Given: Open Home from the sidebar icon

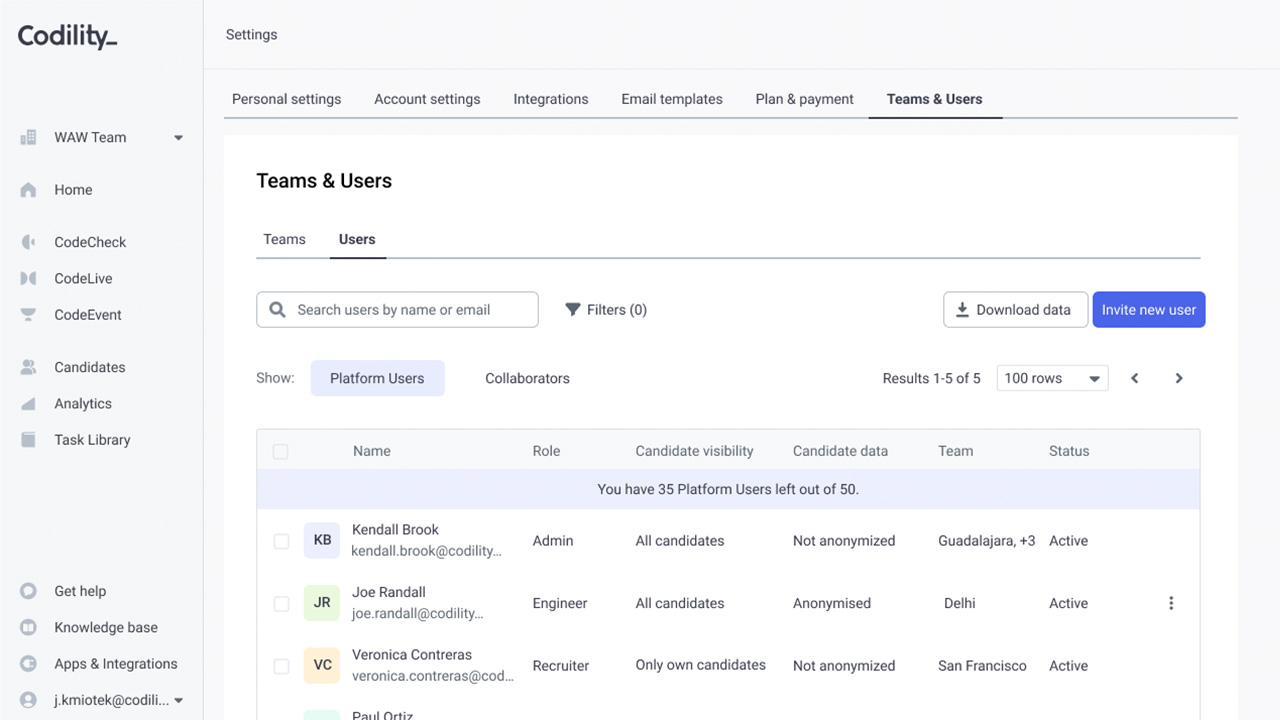Looking at the screenshot, I should coord(28,190).
